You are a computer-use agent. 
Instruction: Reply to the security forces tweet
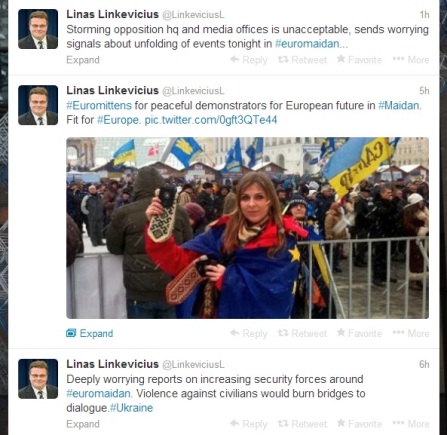coord(249,424)
